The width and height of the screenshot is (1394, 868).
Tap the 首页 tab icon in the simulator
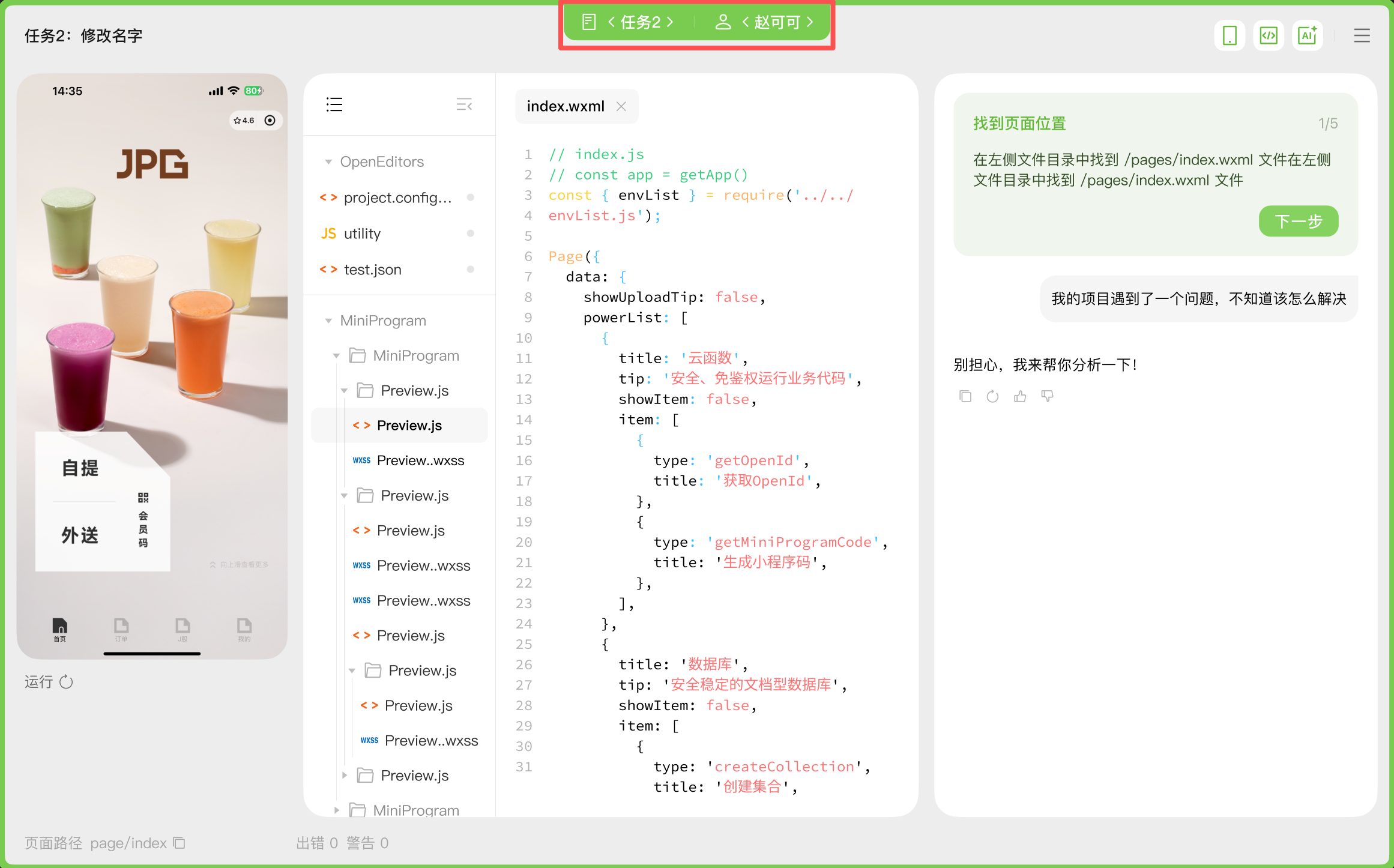[60, 630]
